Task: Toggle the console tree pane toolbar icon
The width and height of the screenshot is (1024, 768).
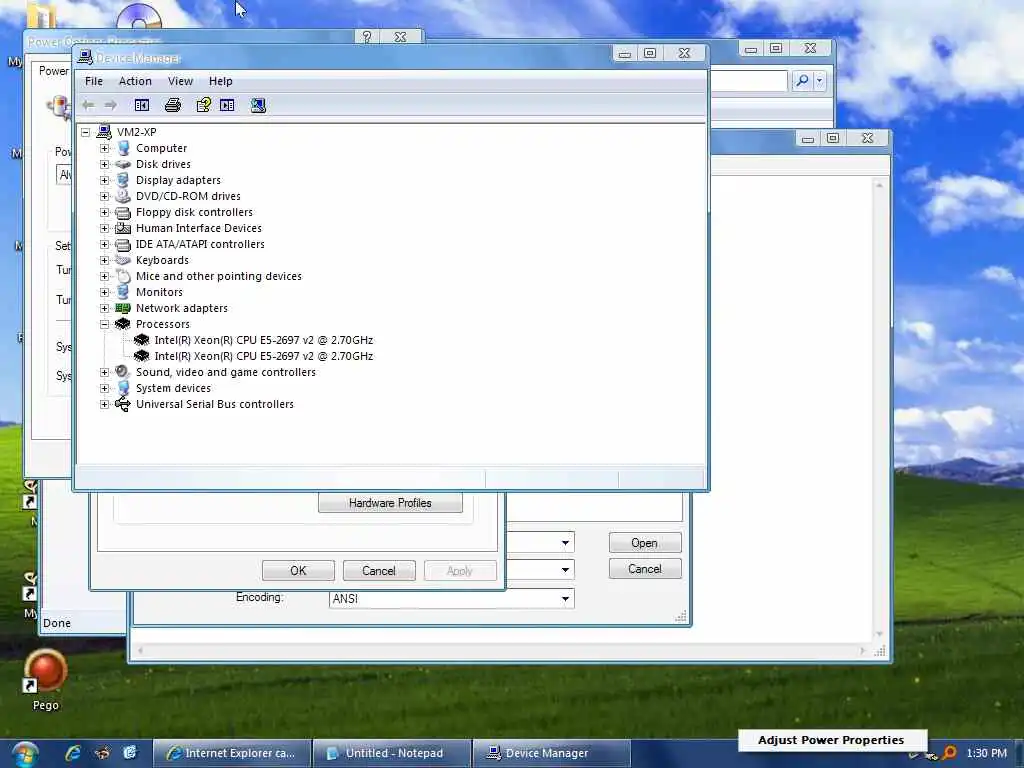Action: [142, 105]
